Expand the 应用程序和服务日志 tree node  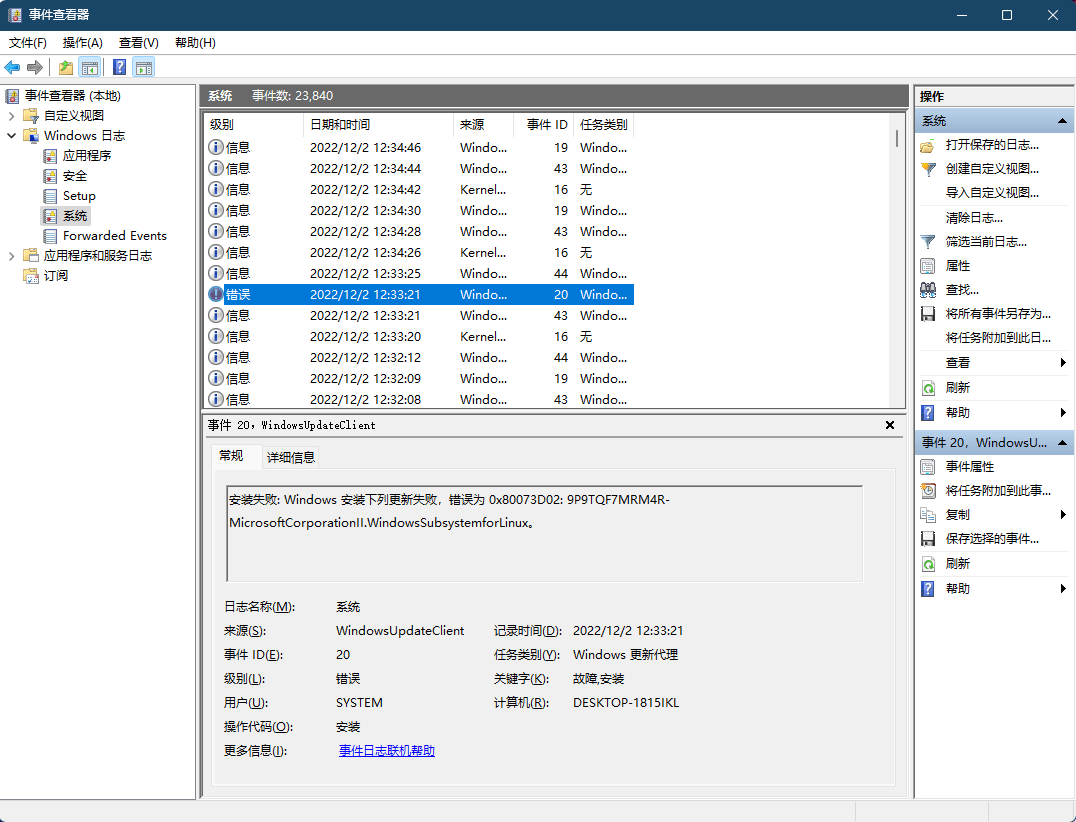click(11, 255)
